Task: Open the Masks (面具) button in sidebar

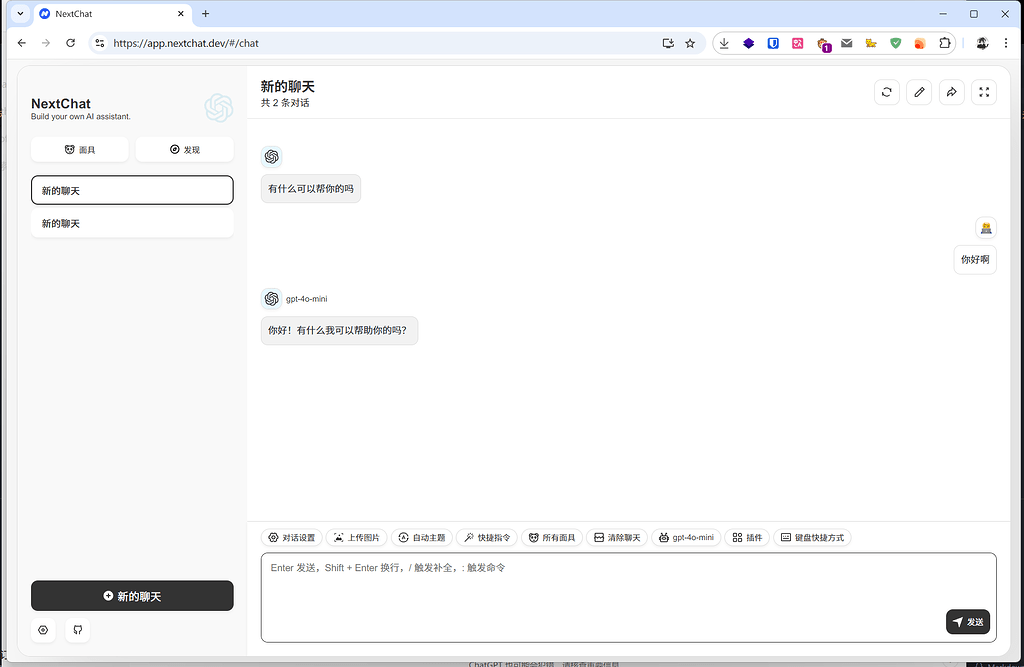Action: [x=80, y=150]
